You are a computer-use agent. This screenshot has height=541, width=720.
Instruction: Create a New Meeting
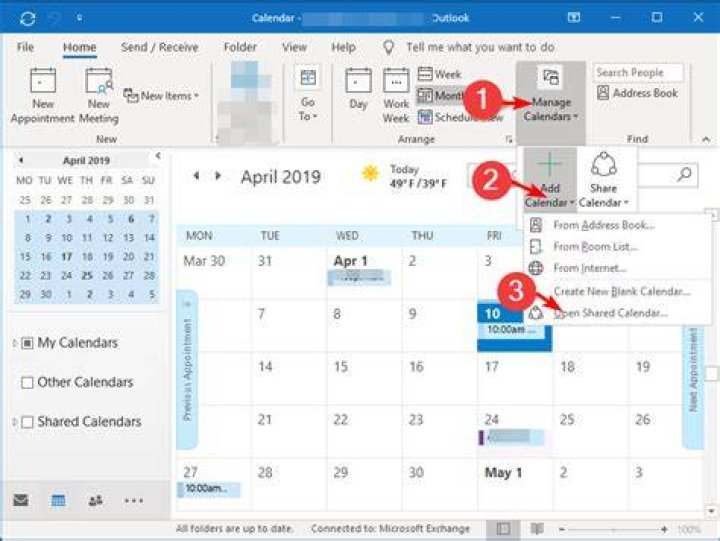pos(99,96)
